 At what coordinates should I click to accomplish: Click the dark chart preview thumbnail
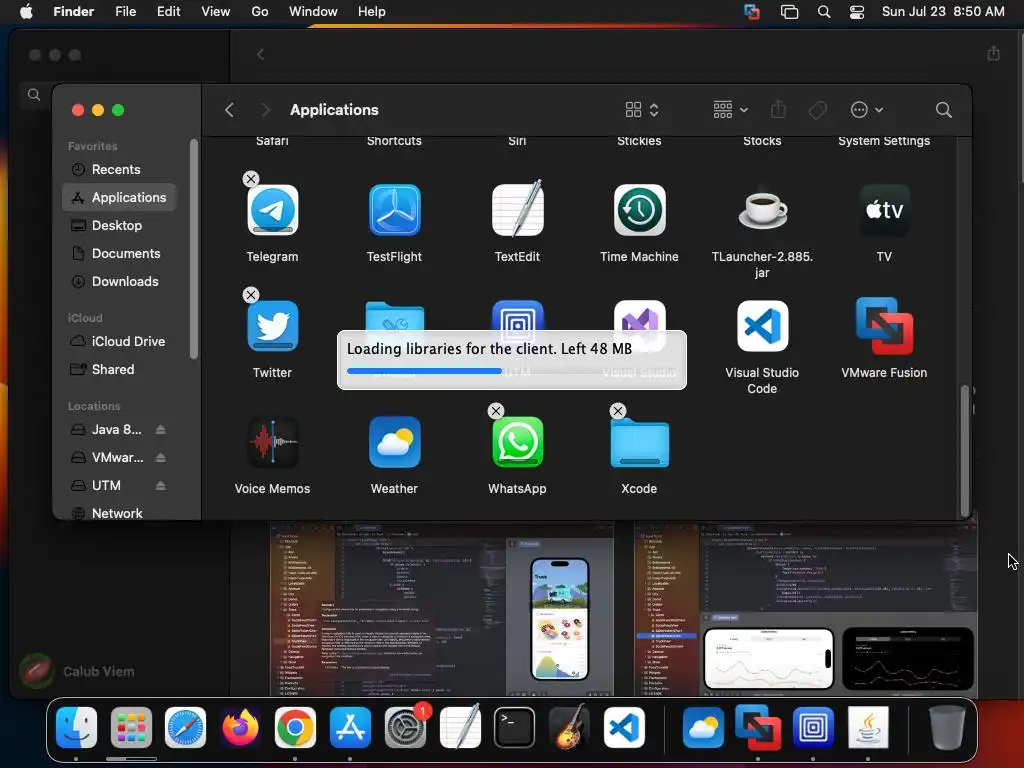pos(908,659)
